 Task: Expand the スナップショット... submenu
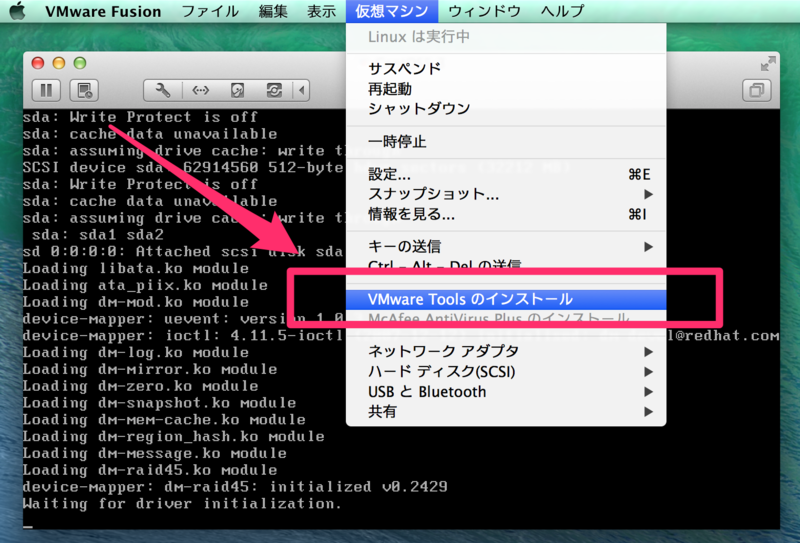click(506, 194)
